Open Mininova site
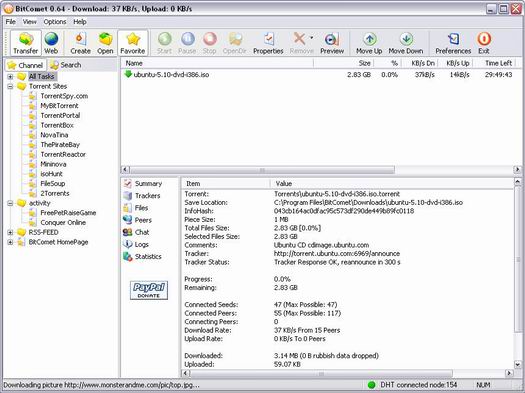 click(x=53, y=164)
